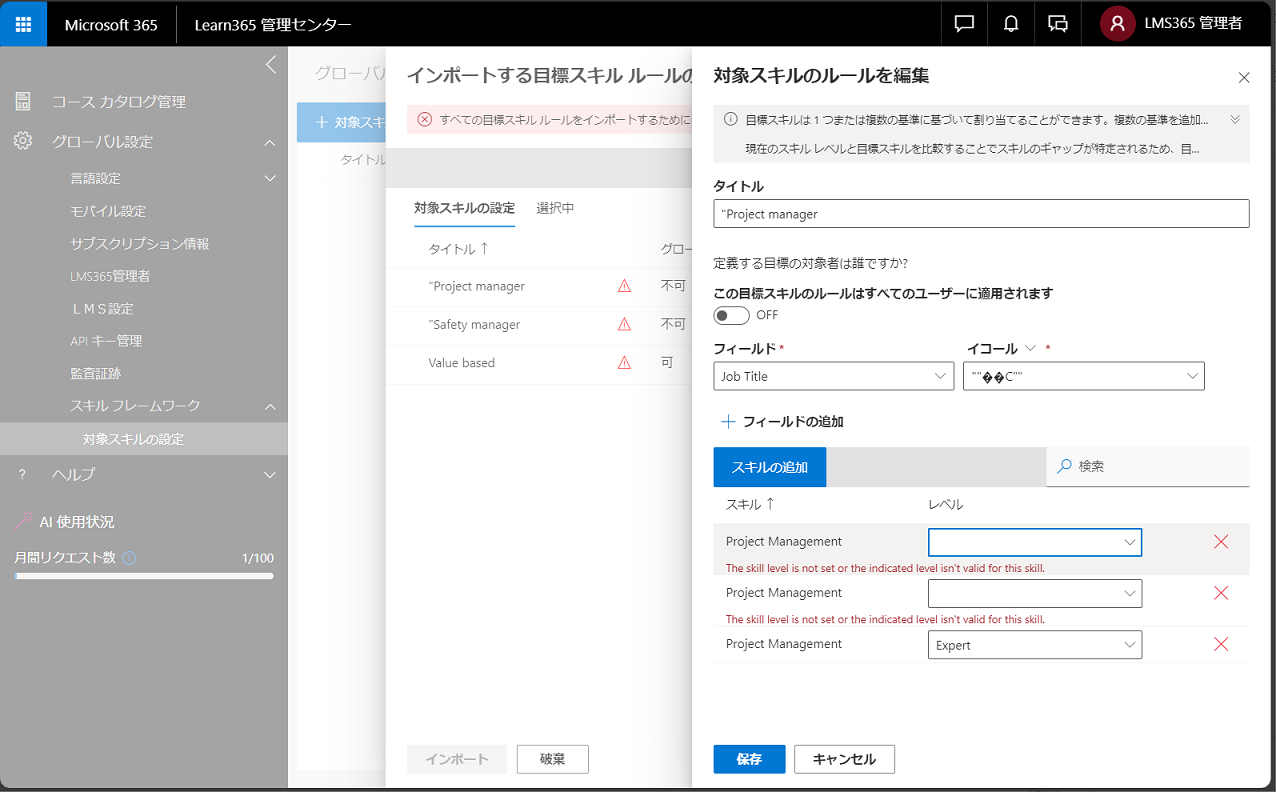
Task: Switch to the 選択中 tab
Action: click(x=555, y=208)
